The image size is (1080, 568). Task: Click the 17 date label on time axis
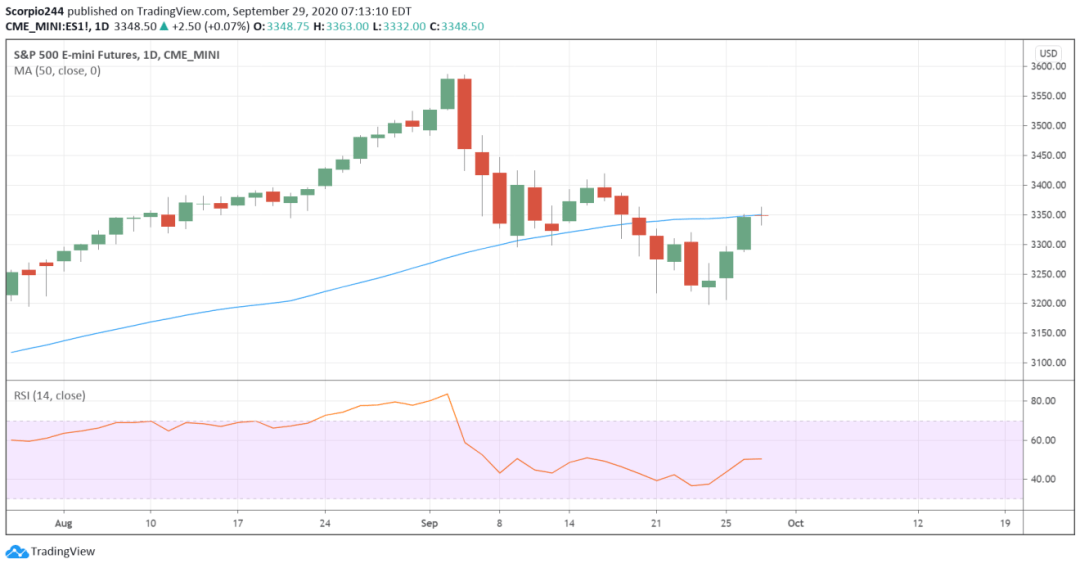point(238,523)
